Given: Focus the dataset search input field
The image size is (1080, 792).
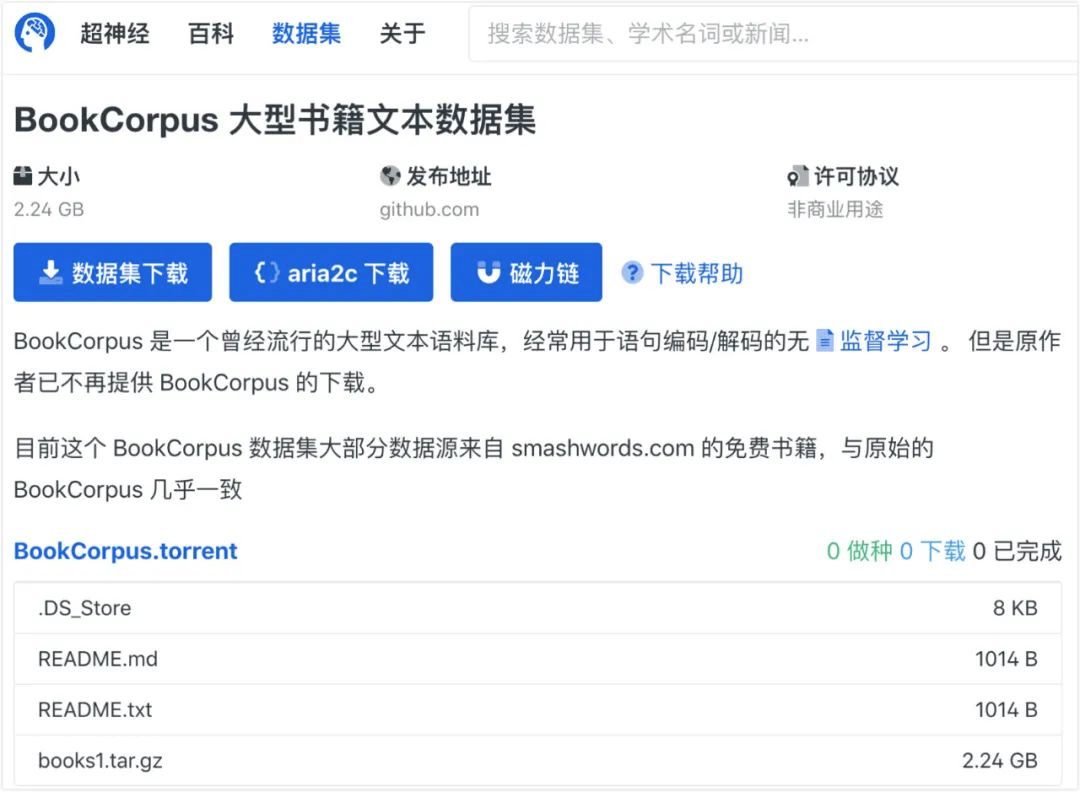Looking at the screenshot, I should pyautogui.click(x=773, y=34).
